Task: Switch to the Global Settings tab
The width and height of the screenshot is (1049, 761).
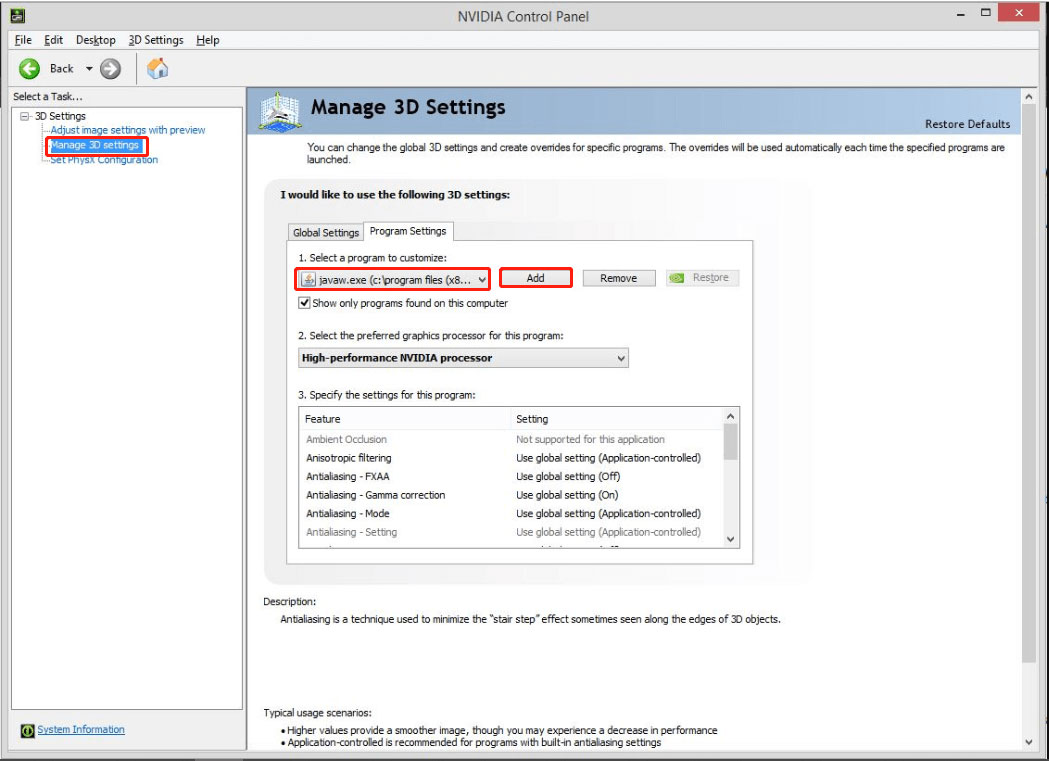Action: click(x=326, y=232)
